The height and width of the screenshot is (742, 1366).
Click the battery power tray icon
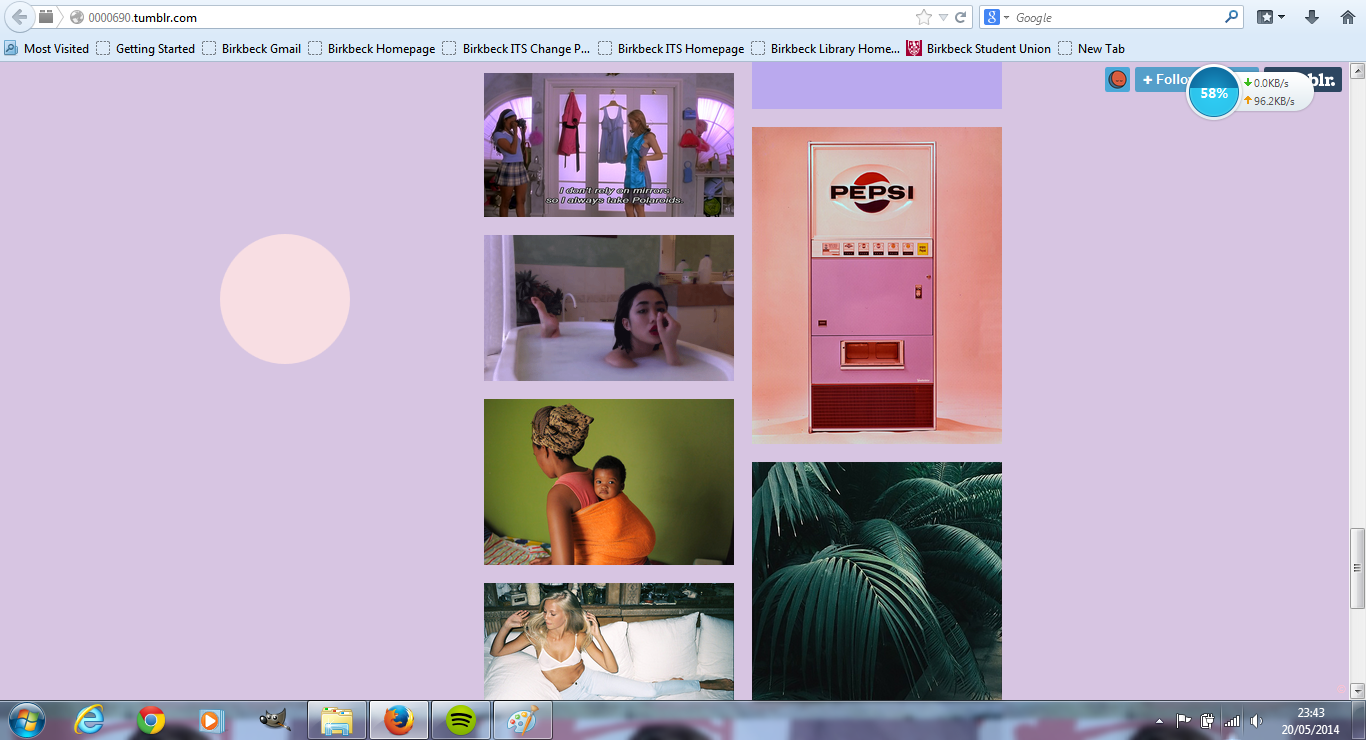pyautogui.click(x=1208, y=721)
